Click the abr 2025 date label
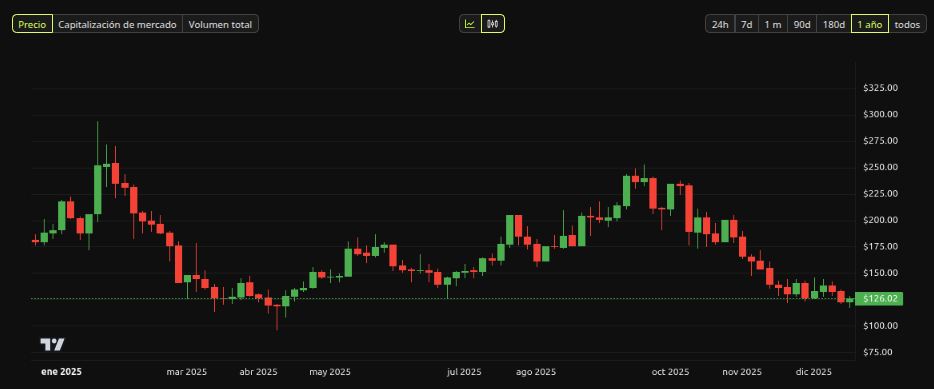Image resolution: width=934 pixels, height=389 pixels. pos(258,372)
